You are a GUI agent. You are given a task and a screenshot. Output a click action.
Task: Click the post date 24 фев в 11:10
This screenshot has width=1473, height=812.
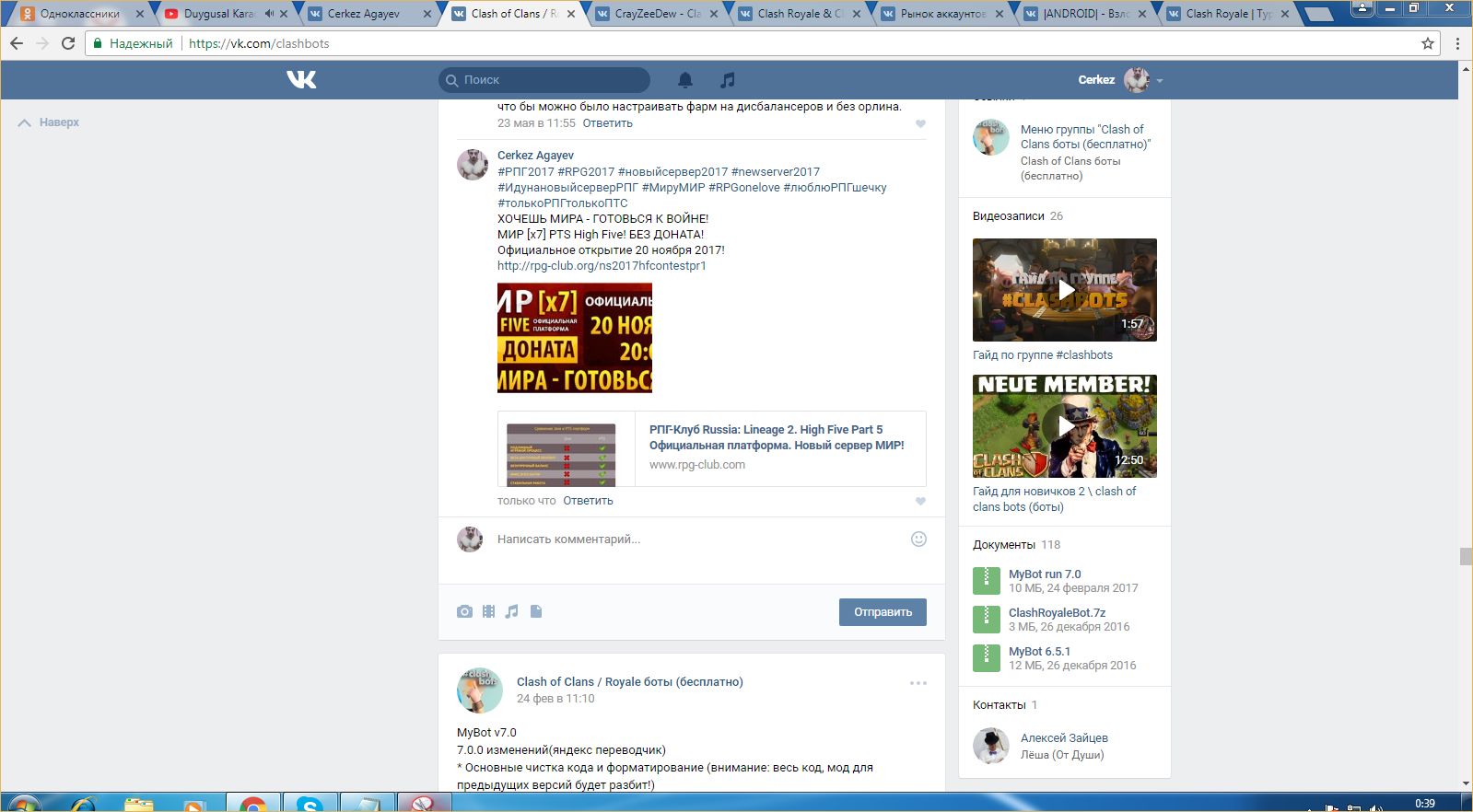pyautogui.click(x=555, y=699)
